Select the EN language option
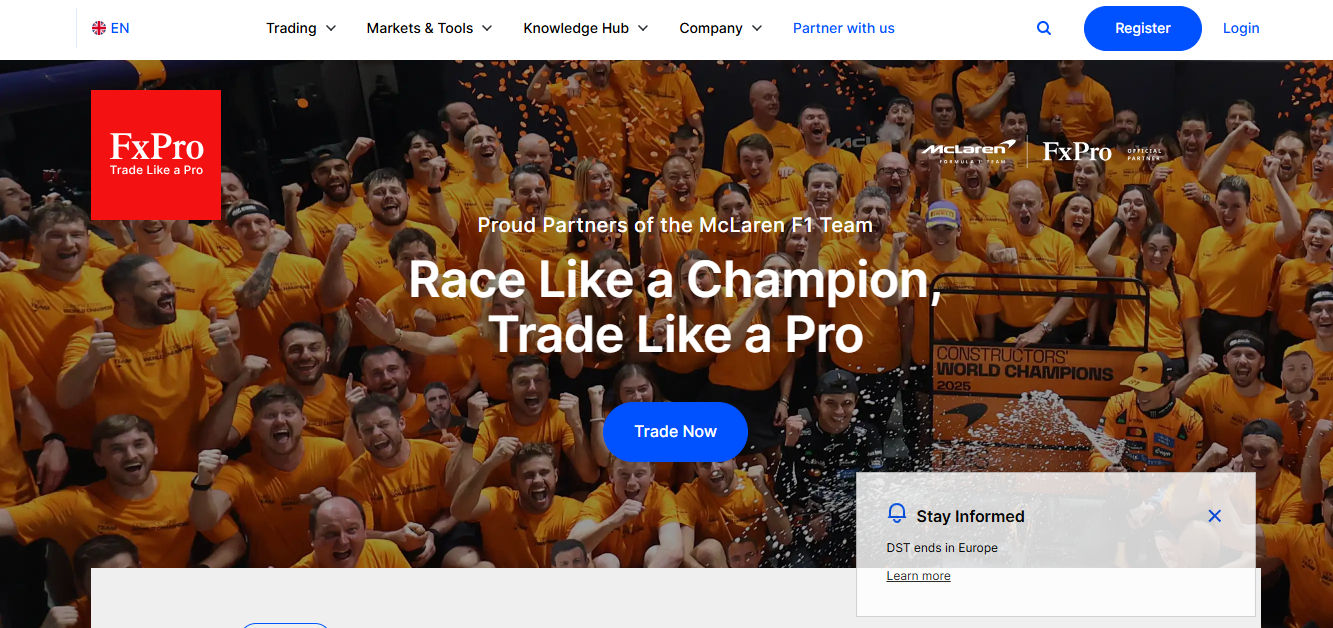Viewport: 1333px width, 628px height. 120,28
